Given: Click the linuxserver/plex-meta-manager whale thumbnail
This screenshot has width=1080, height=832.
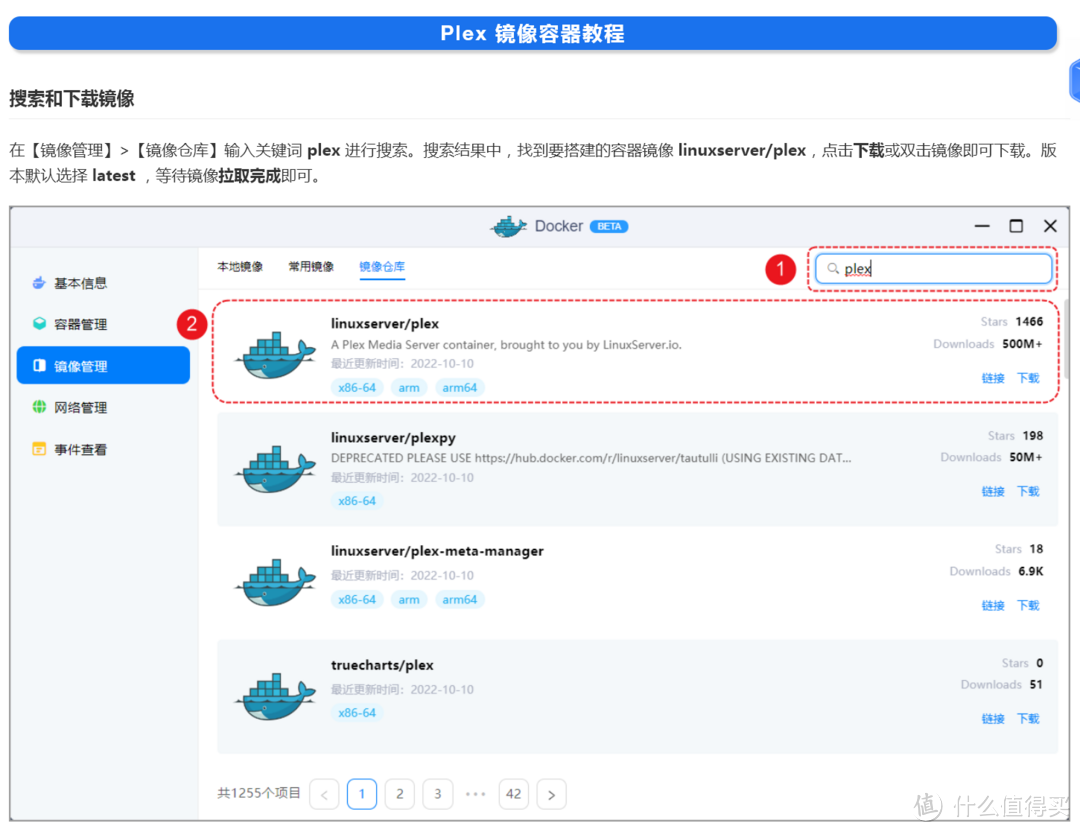Looking at the screenshot, I should pos(276,582).
